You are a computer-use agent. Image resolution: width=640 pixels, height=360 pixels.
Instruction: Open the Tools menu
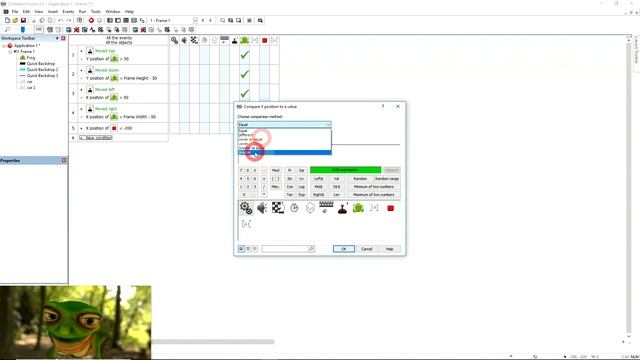[96, 11]
